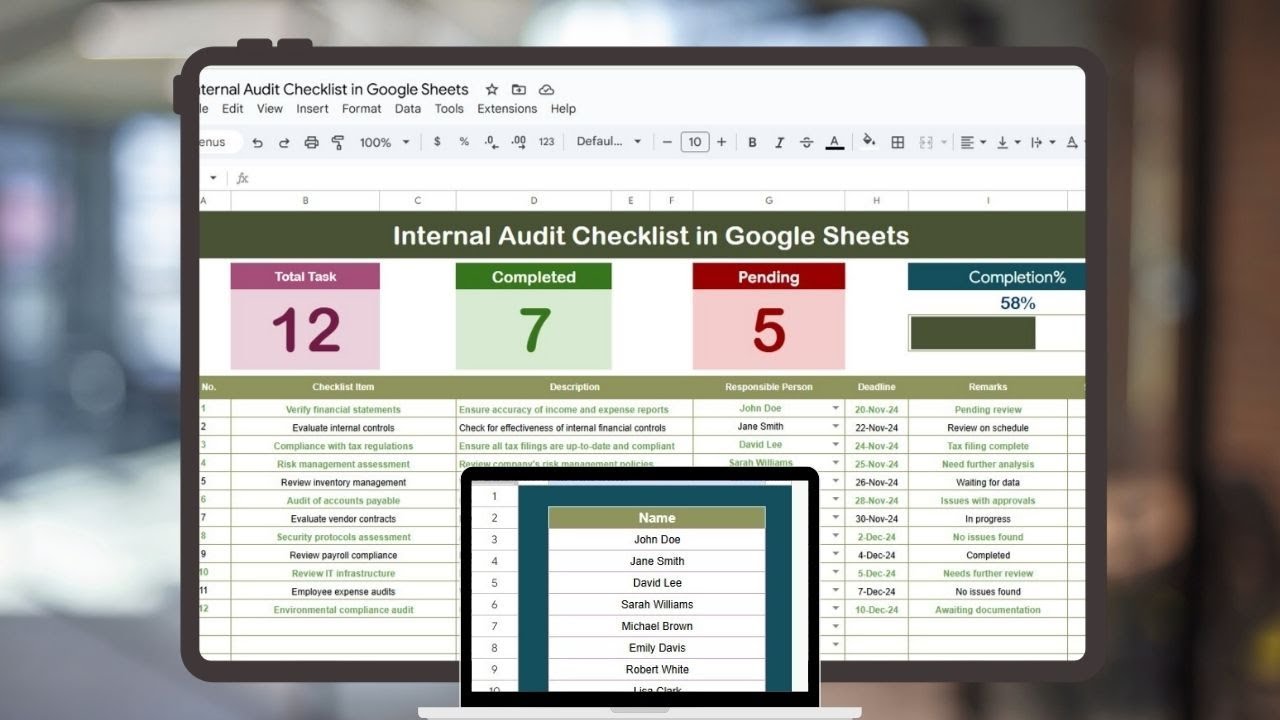Star the Internal Audit Checklist document

click(x=491, y=89)
